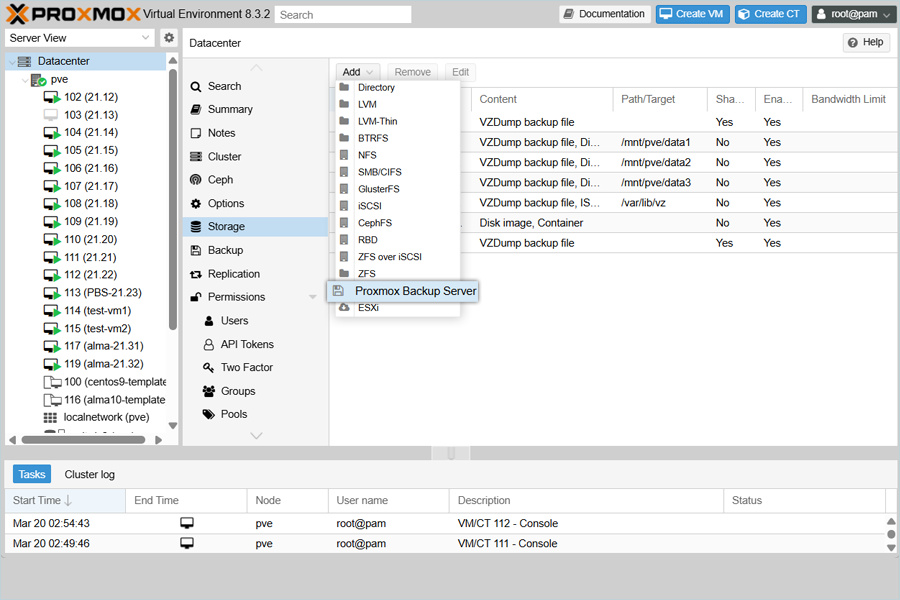900x600 pixels.
Task: Select the Replication icon in sidebar
Action: click(x=196, y=274)
